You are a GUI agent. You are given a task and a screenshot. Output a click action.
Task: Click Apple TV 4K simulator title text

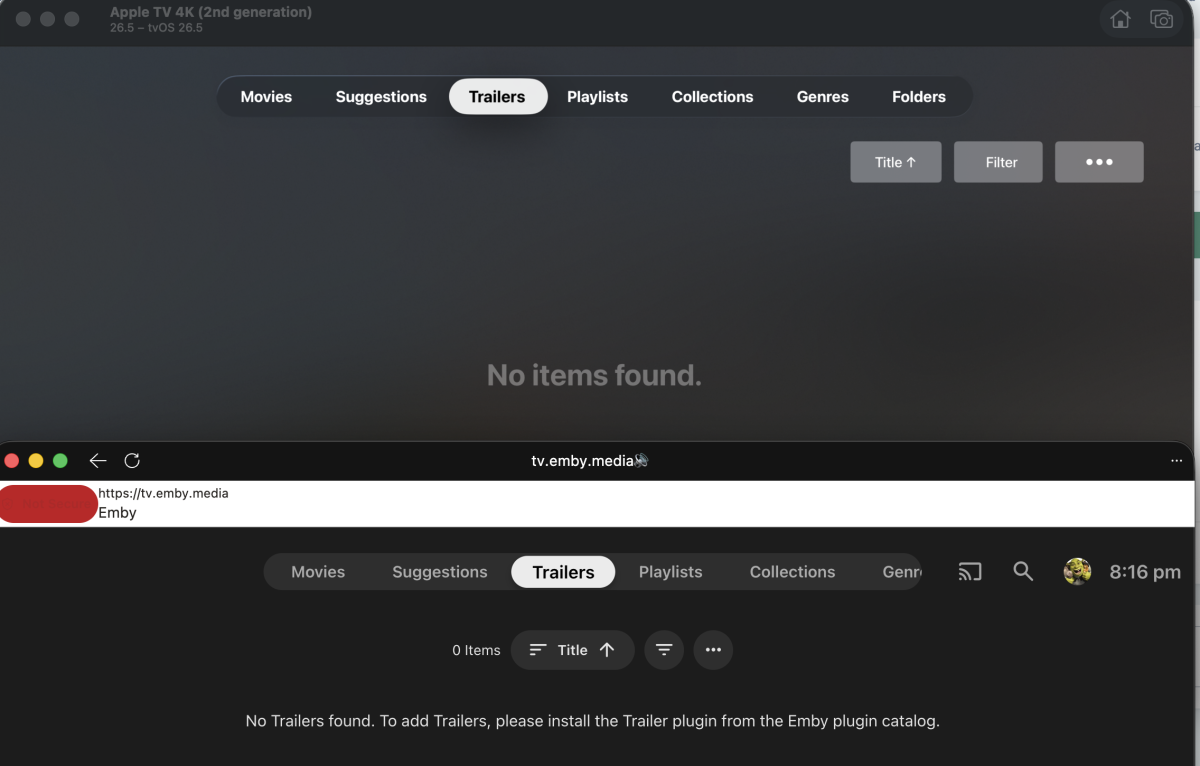tap(211, 12)
